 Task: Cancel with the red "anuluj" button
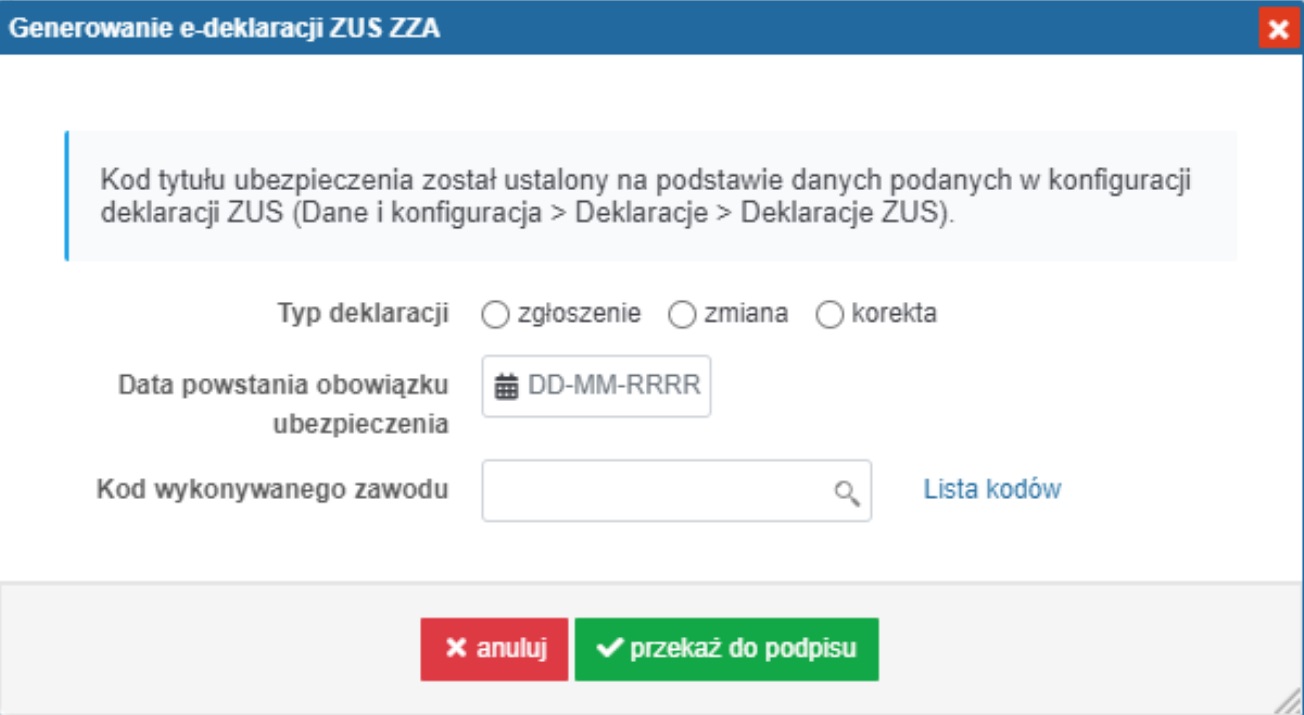click(x=494, y=649)
